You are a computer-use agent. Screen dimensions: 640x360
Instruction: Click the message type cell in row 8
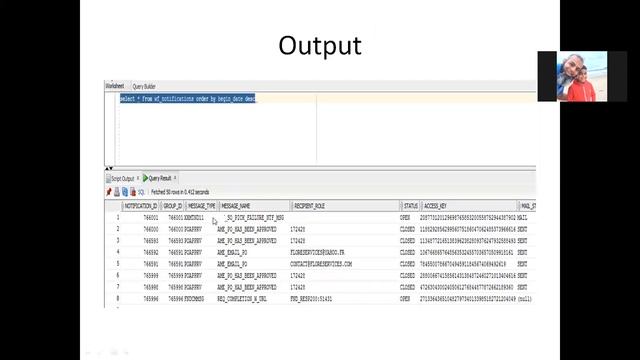(194, 299)
